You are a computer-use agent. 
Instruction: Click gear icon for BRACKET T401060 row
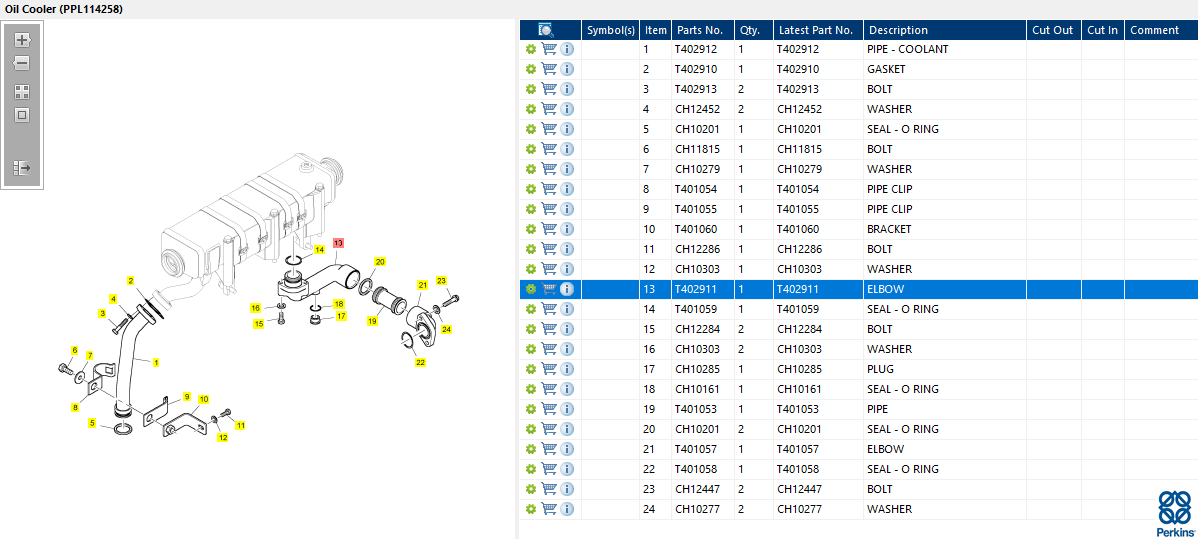coord(531,229)
